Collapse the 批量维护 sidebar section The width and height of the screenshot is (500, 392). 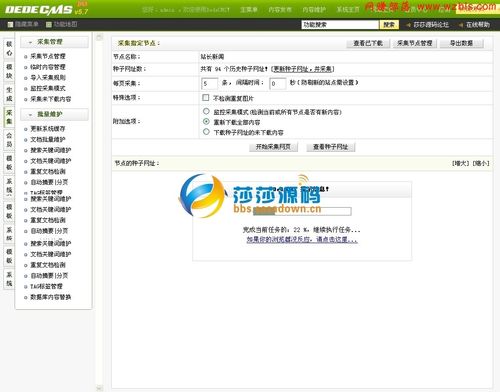pos(54,114)
